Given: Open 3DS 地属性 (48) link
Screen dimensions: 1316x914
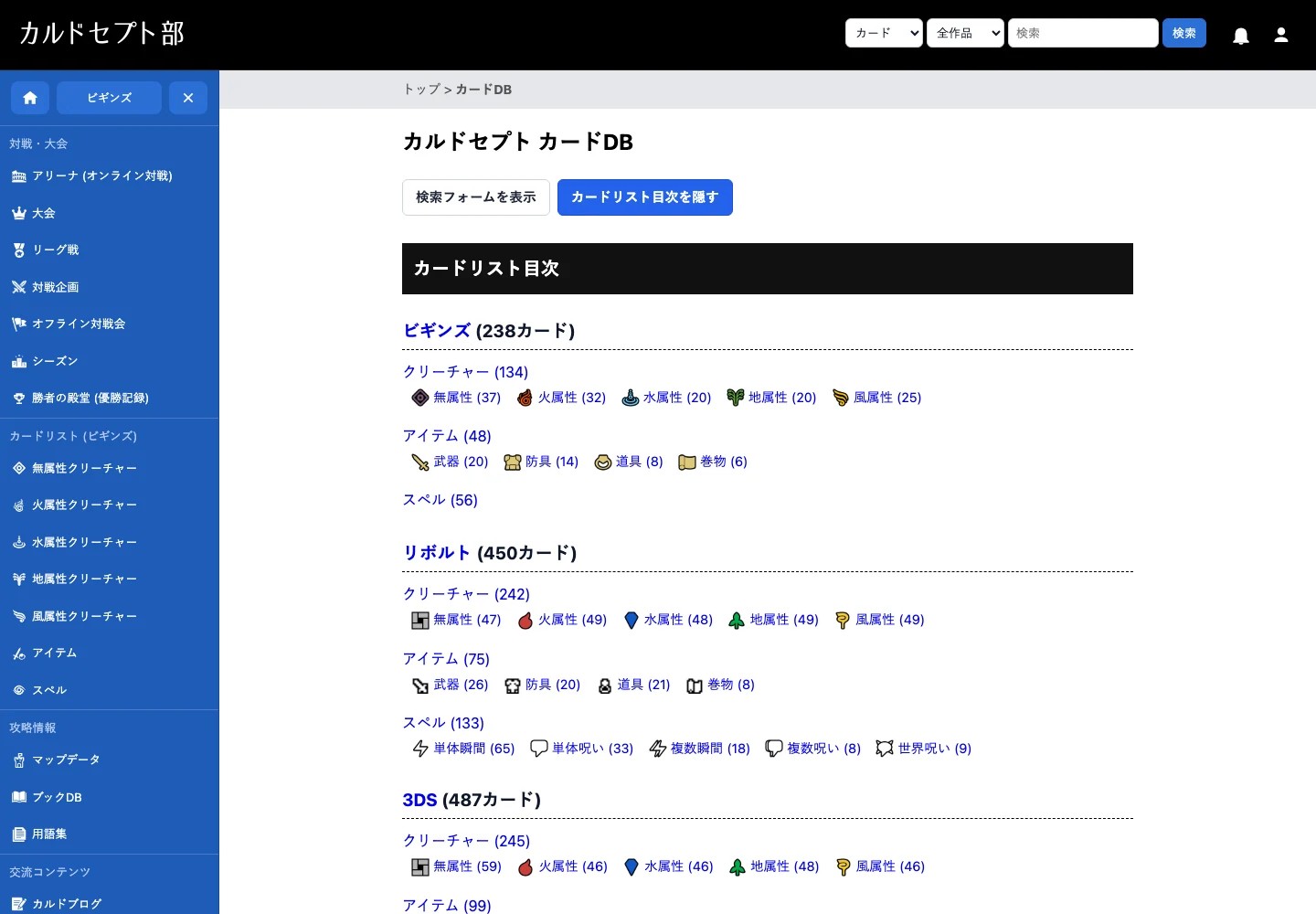Looking at the screenshot, I should tap(784, 866).
